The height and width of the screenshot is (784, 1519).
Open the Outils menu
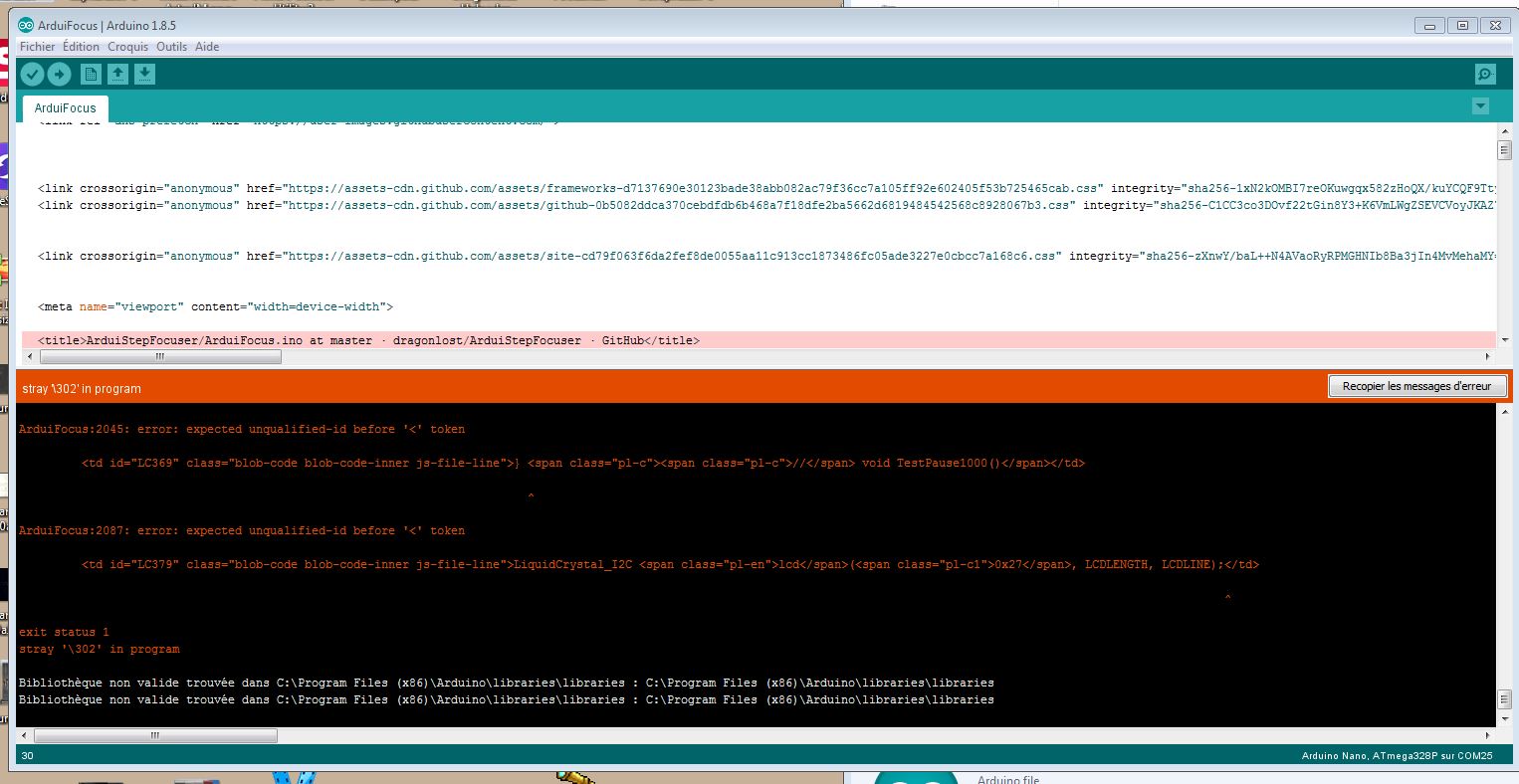click(x=171, y=47)
